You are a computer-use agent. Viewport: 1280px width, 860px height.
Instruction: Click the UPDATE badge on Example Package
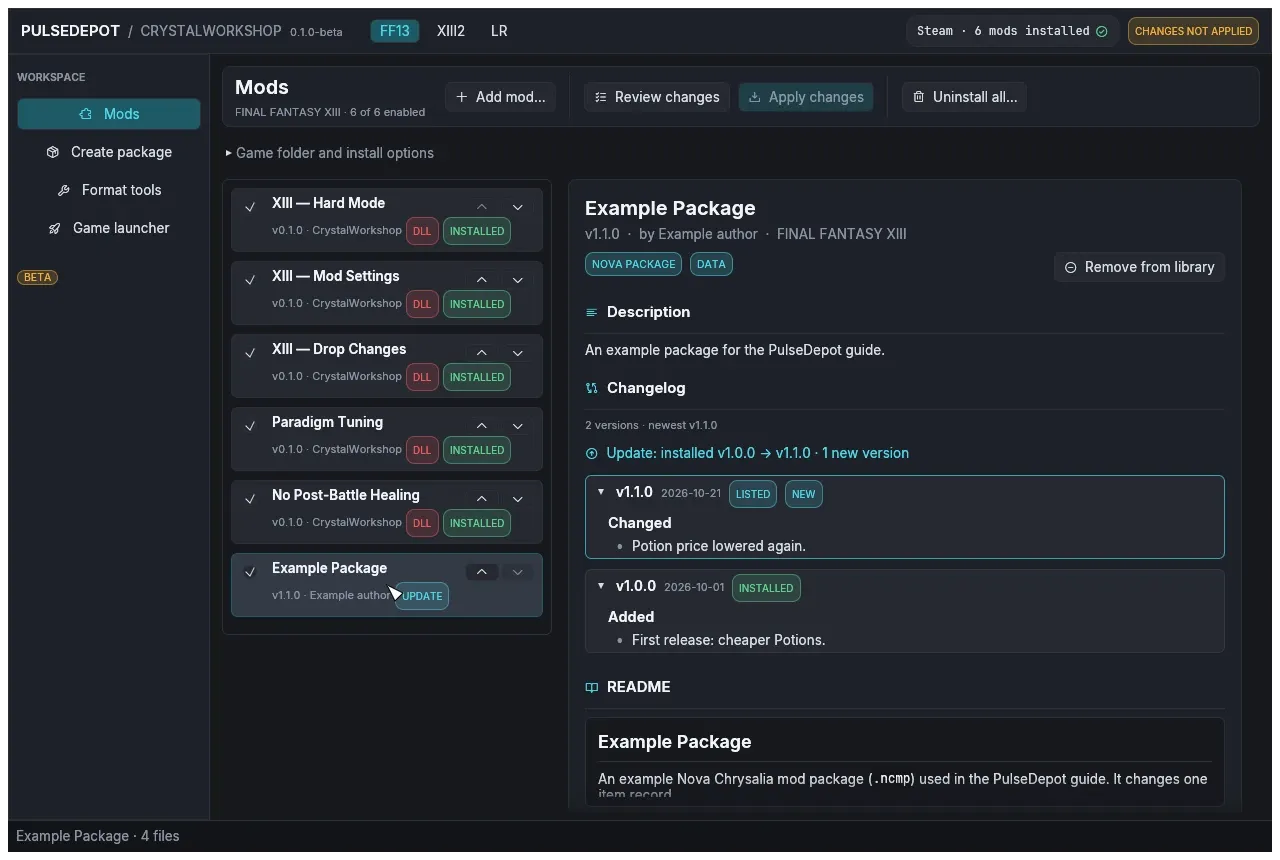(422, 596)
